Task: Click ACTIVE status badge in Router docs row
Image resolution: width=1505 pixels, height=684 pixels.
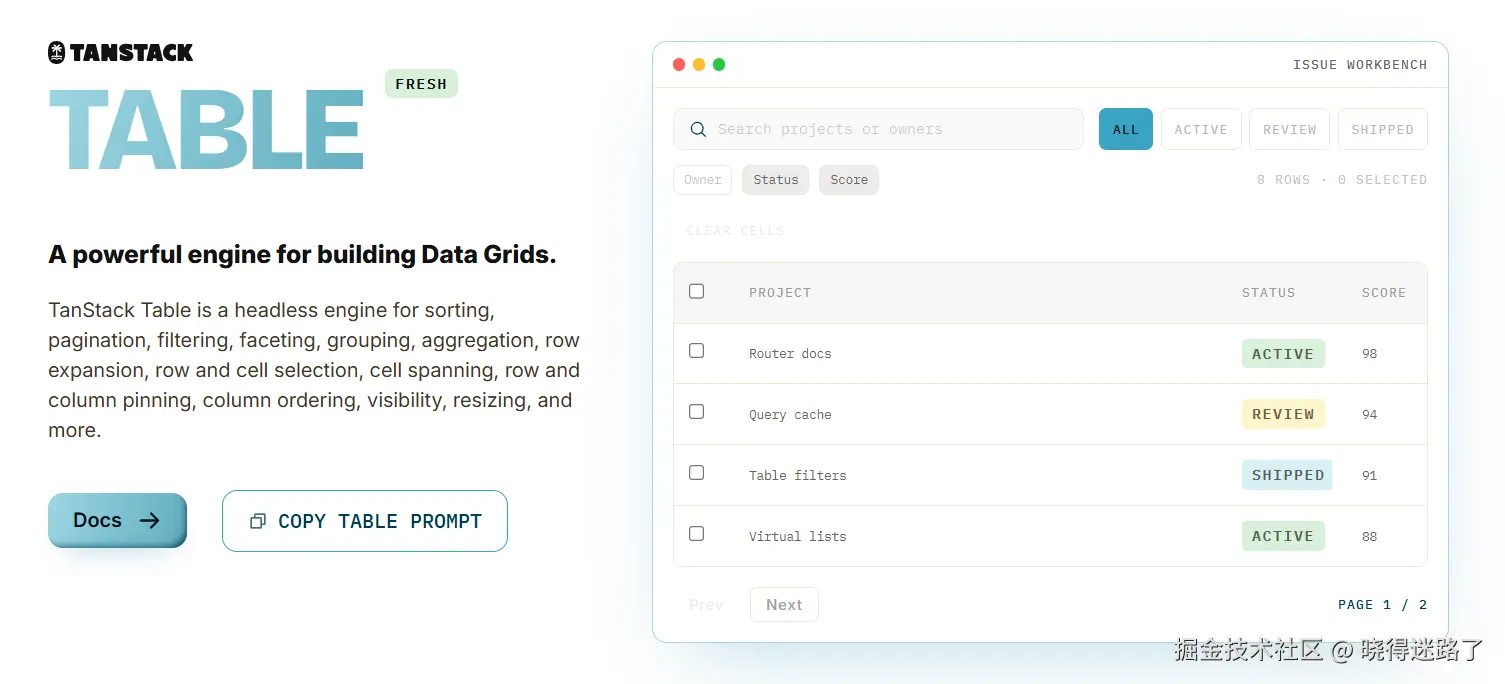Action: pos(1283,354)
